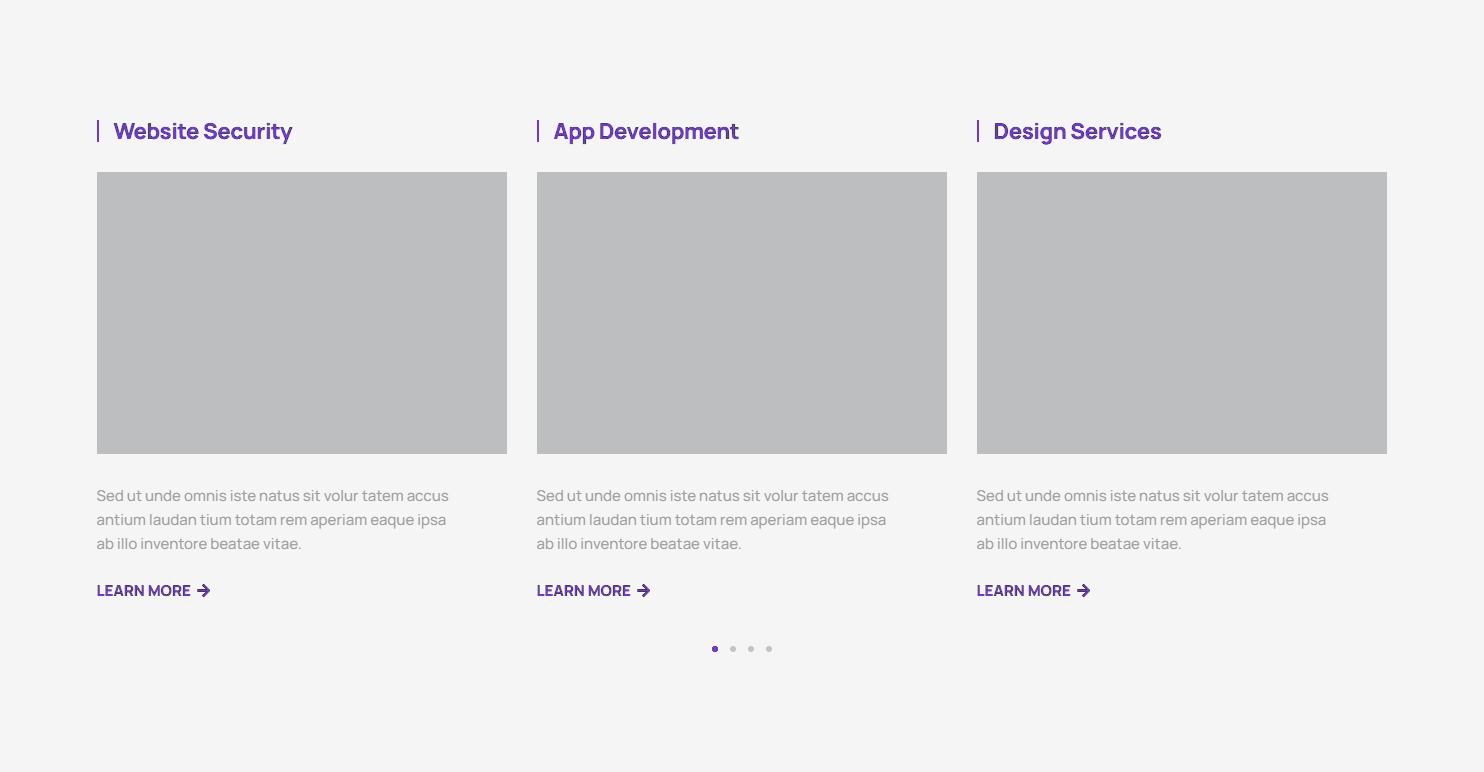The height and width of the screenshot is (772, 1484).
Task: Click the arrow icon under Website Security
Action: [x=204, y=591]
